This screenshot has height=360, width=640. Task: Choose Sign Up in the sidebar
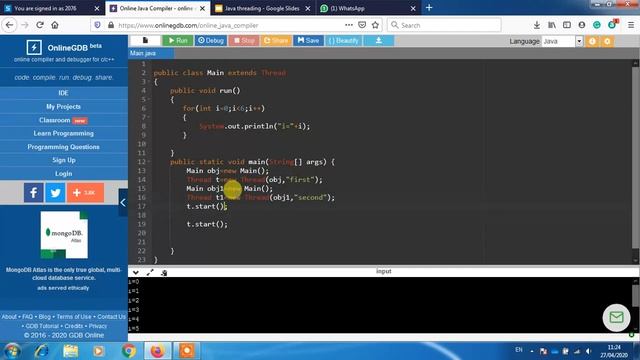(64, 160)
